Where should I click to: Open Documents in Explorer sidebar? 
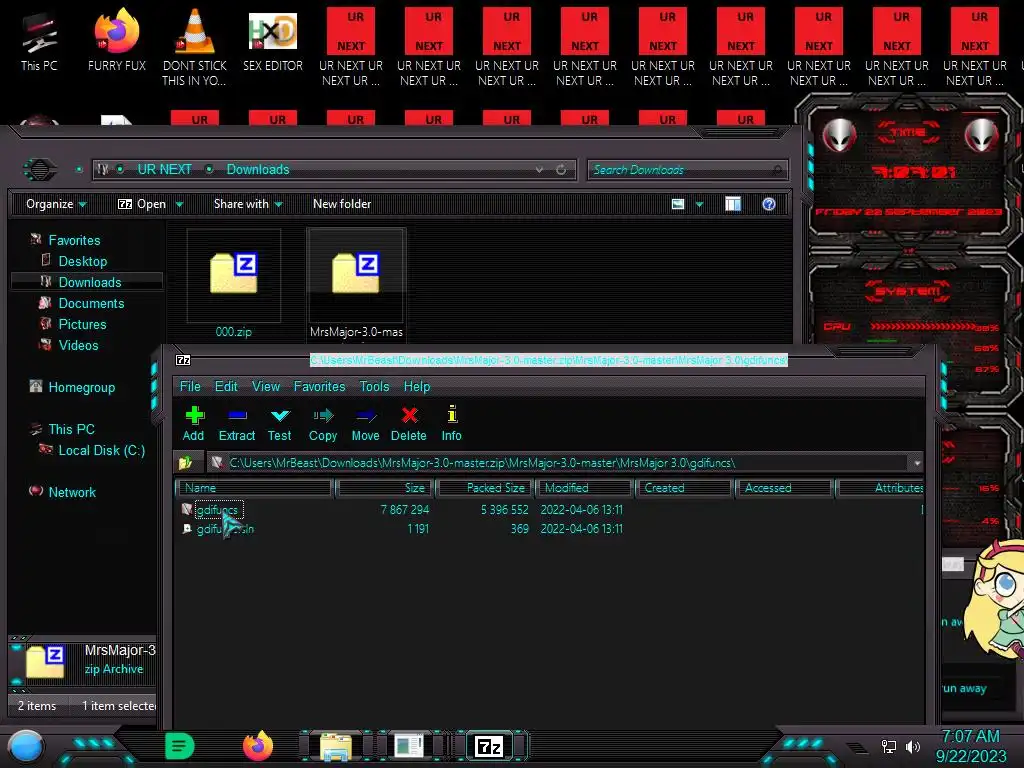click(91, 303)
